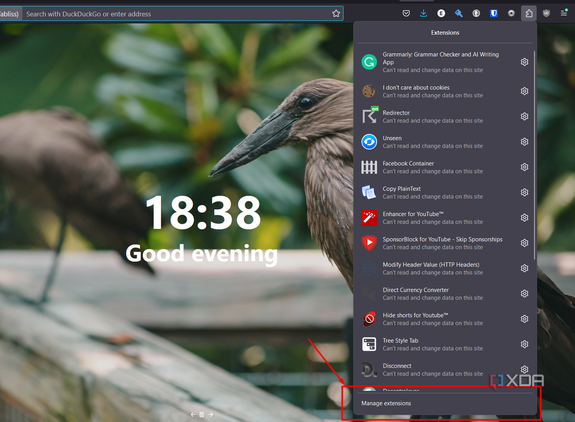Open the Bitwarden shield icon in toolbar

coord(494,14)
